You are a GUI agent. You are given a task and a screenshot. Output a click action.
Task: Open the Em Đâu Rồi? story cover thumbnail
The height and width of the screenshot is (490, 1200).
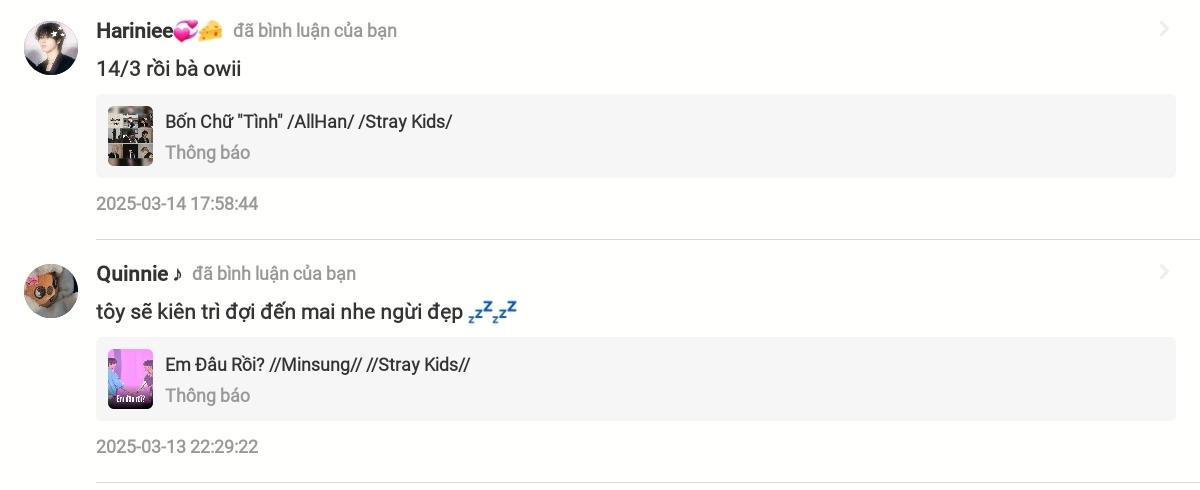pyautogui.click(x=130, y=379)
